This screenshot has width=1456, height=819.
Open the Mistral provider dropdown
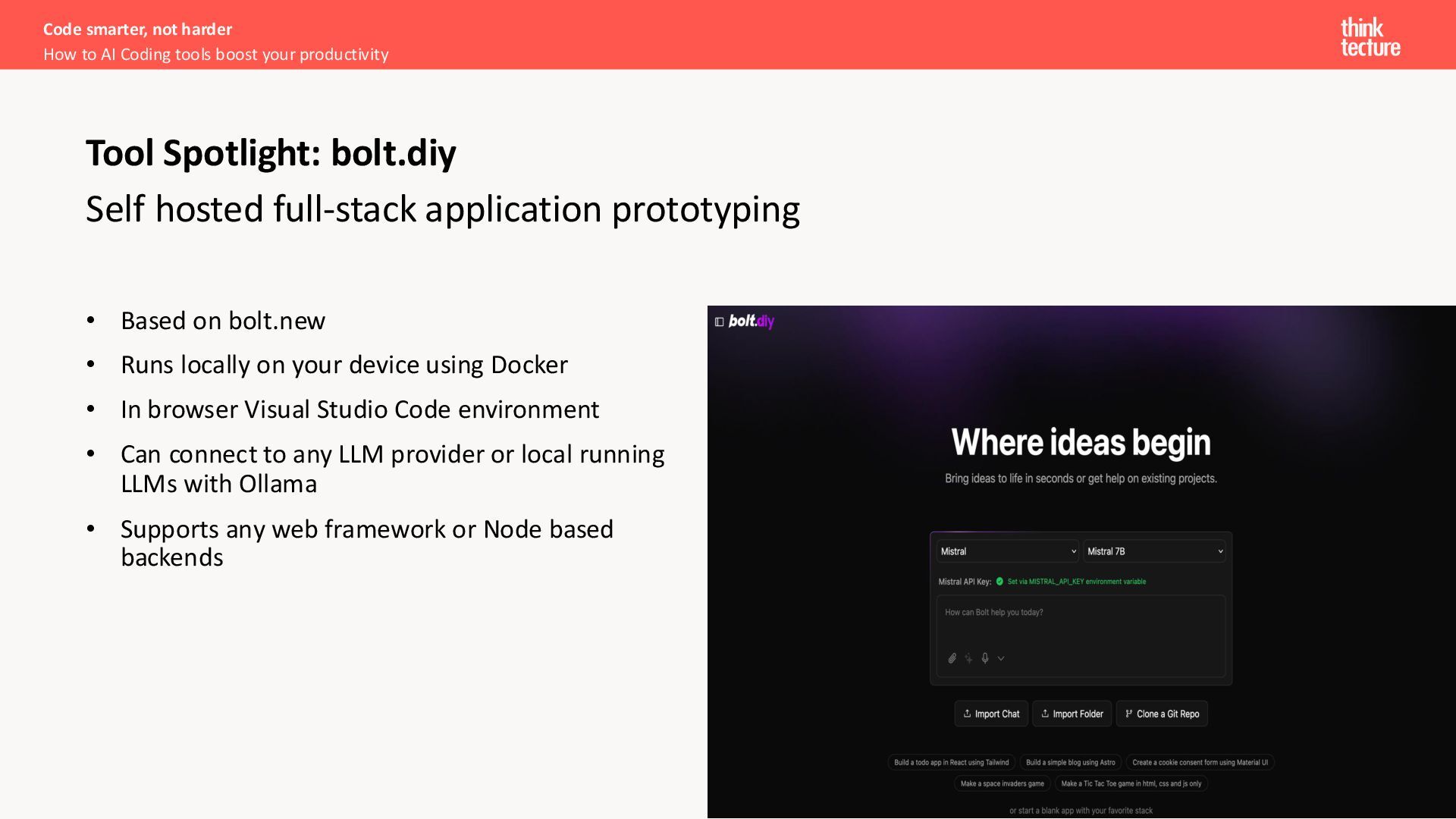[x=1008, y=551]
